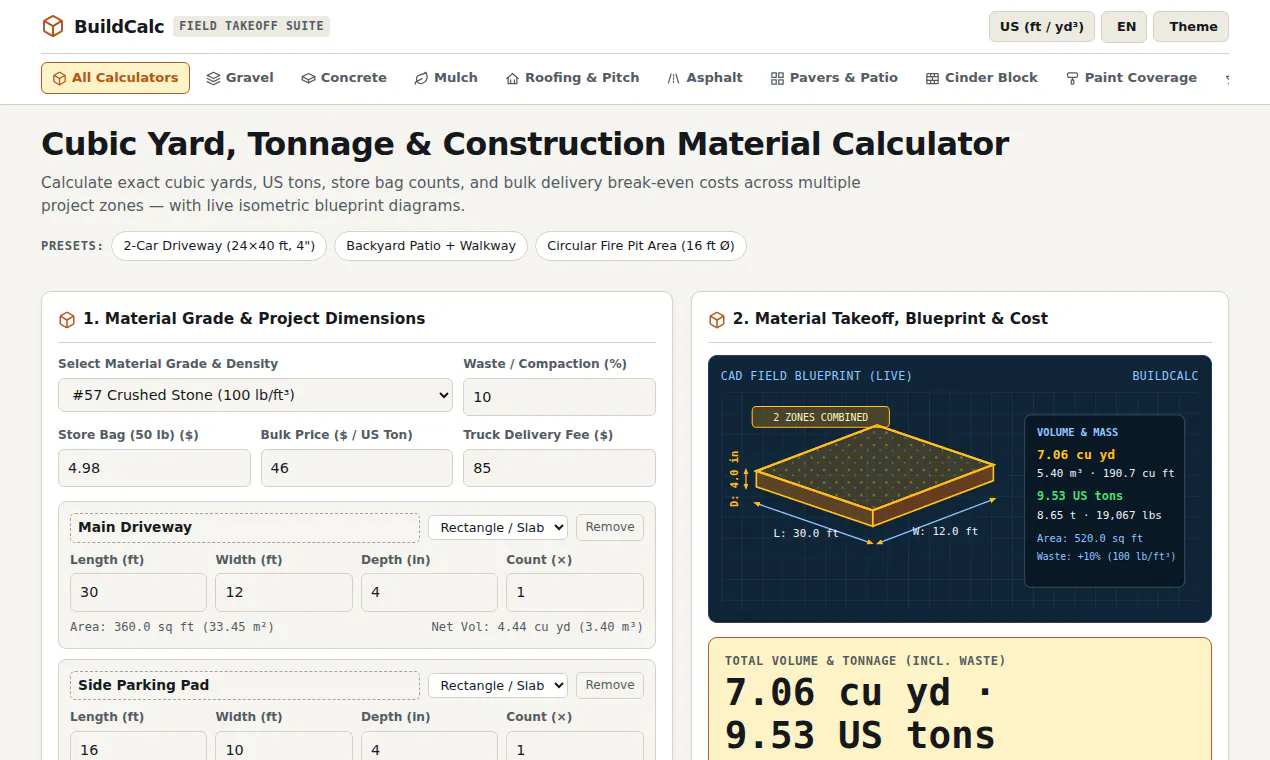Click the Roofing & Pitch house icon

[x=512, y=78]
